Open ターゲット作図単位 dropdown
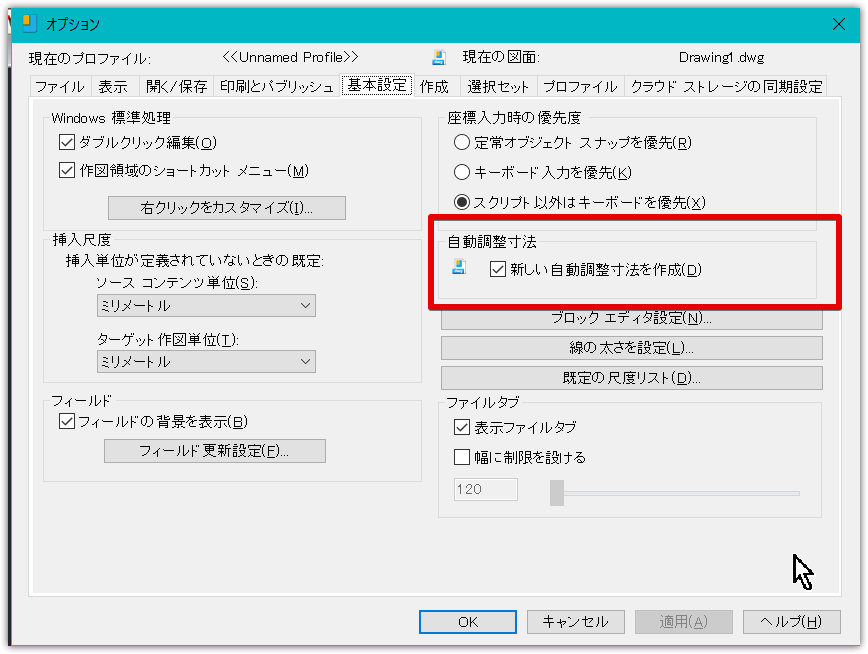Image resolution: width=868 pixels, height=654 pixels. pyautogui.click(x=206, y=362)
